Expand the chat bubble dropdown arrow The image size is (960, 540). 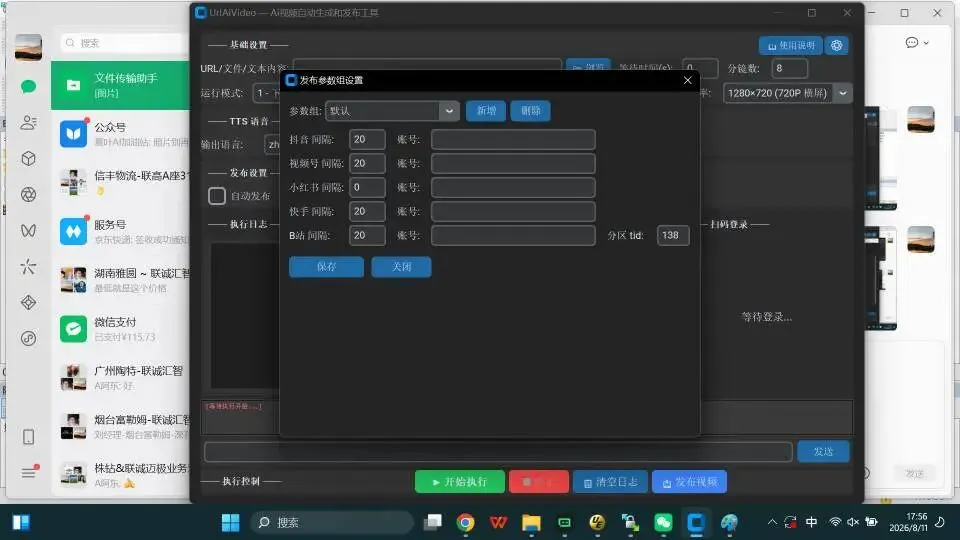pos(926,43)
